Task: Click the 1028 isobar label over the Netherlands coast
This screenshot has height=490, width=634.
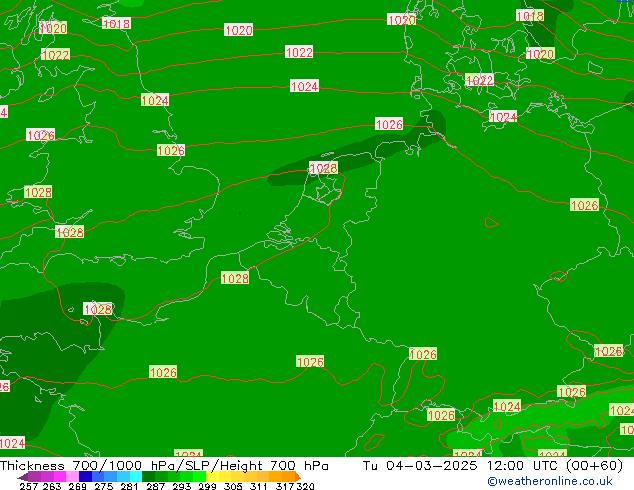Action: [323, 168]
